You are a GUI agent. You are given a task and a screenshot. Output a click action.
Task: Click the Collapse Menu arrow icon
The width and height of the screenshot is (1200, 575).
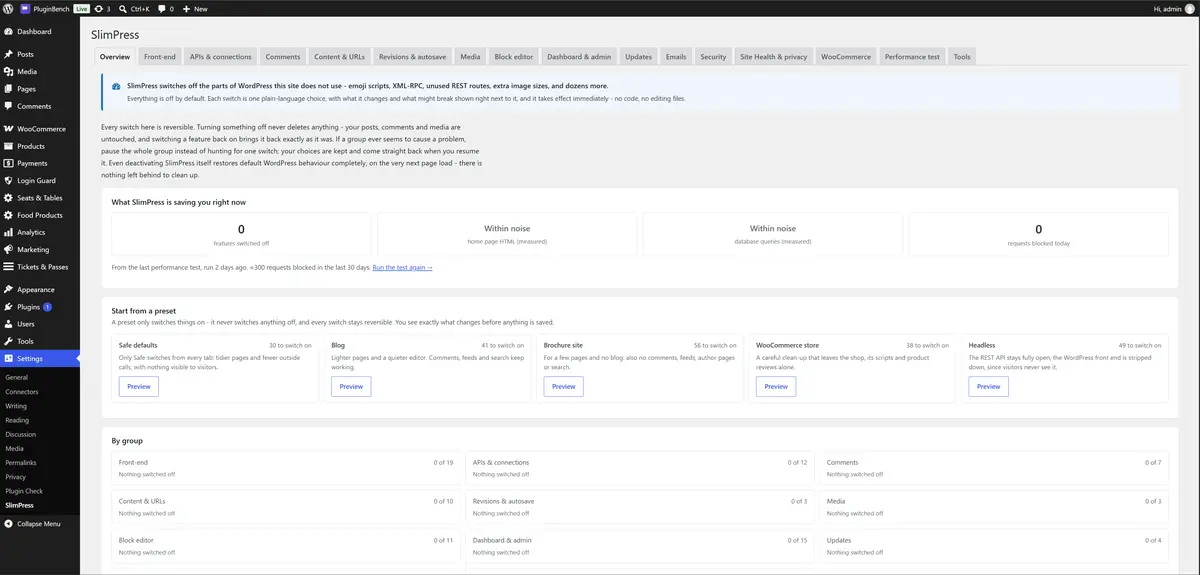tap(8, 523)
